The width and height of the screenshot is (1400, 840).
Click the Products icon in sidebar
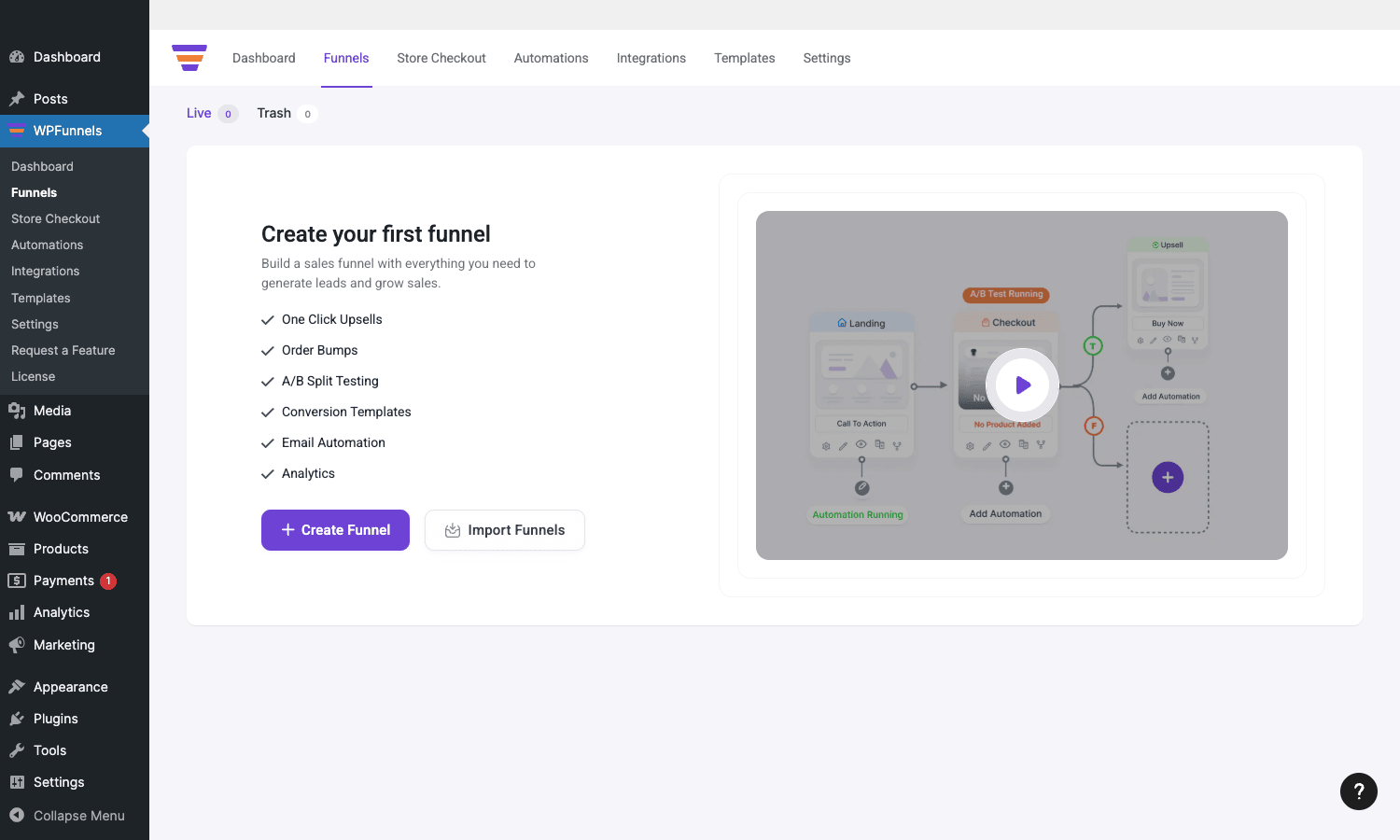pyautogui.click(x=17, y=549)
